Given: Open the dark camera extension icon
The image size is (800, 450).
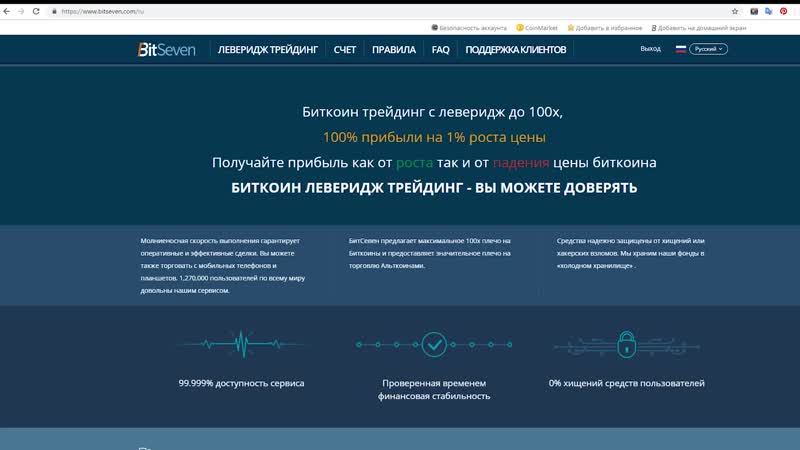Looking at the screenshot, I should (754, 11).
